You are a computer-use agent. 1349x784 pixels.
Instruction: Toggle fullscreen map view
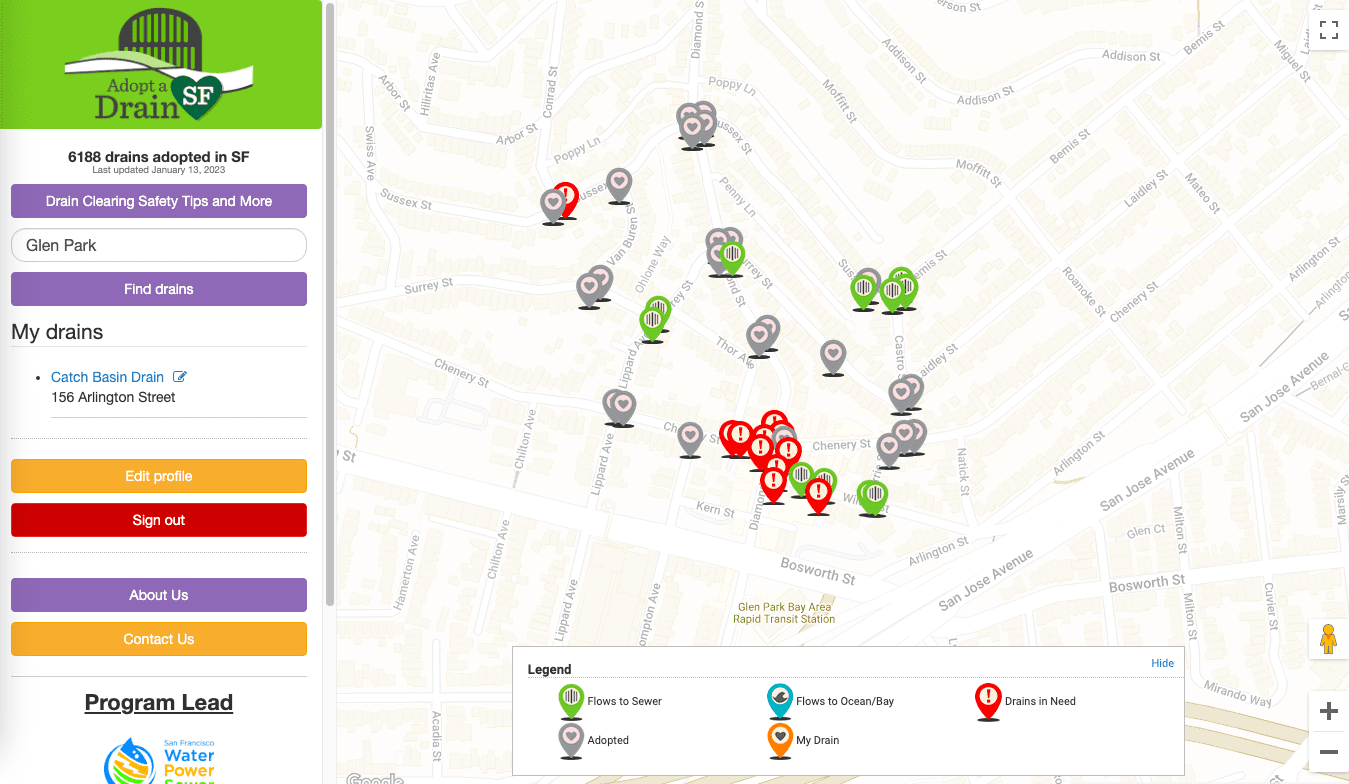[1328, 30]
